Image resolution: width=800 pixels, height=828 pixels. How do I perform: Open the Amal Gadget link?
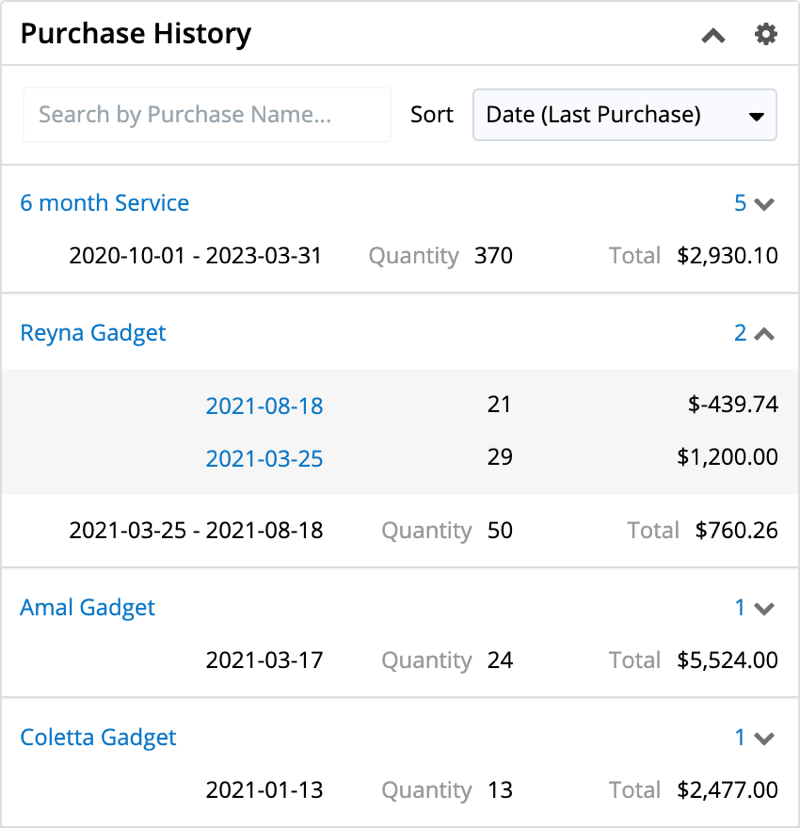[88, 607]
